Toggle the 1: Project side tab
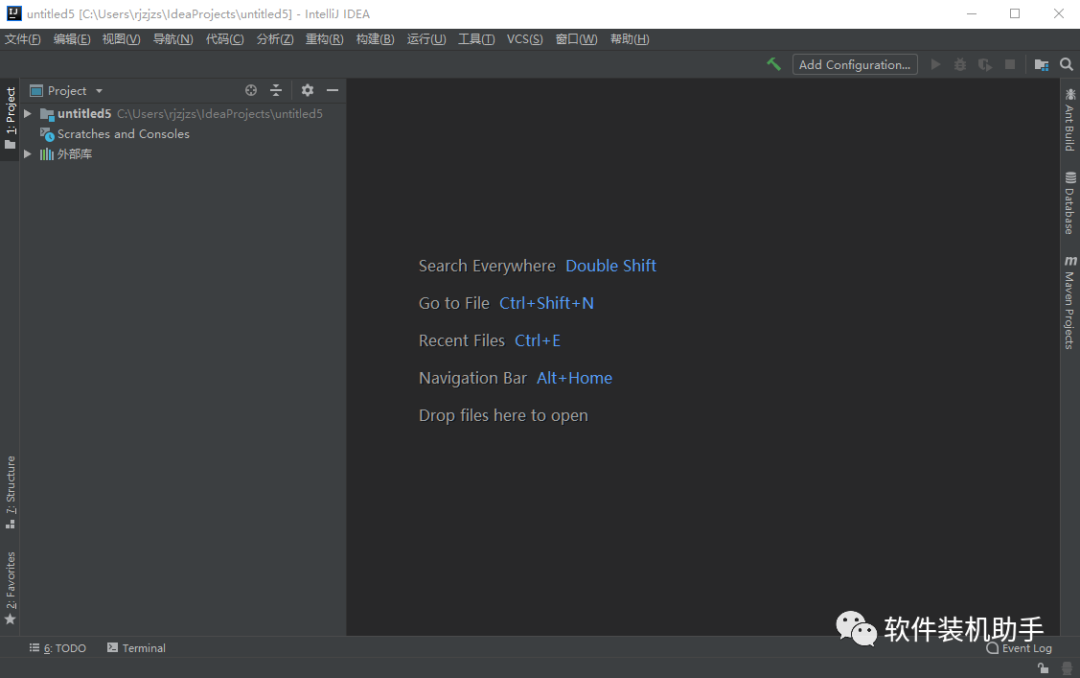 [x=10, y=119]
